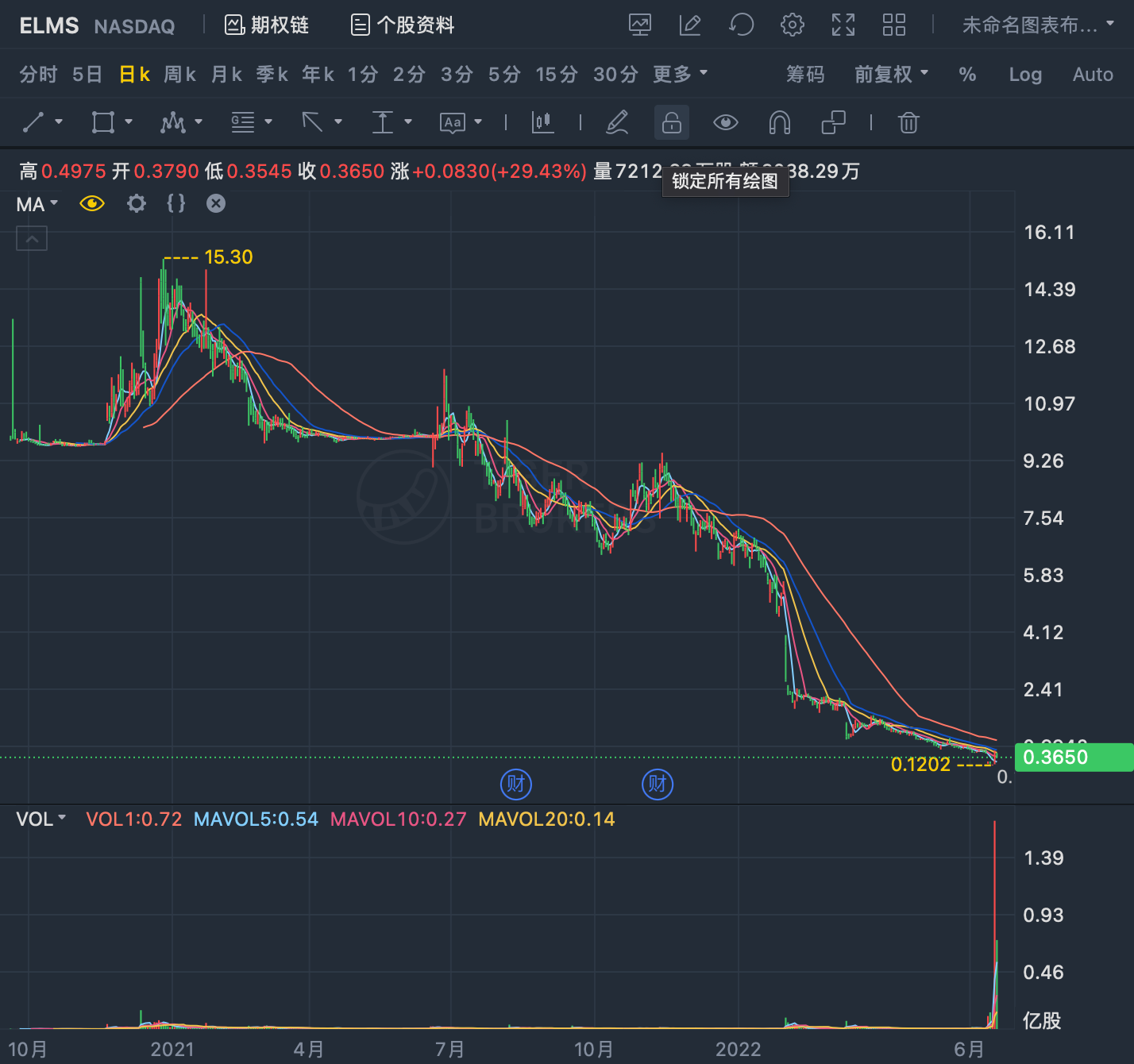Viewport: 1134px width, 1064px height.
Task: Open 个股资料 stock profile
Action: (403, 25)
